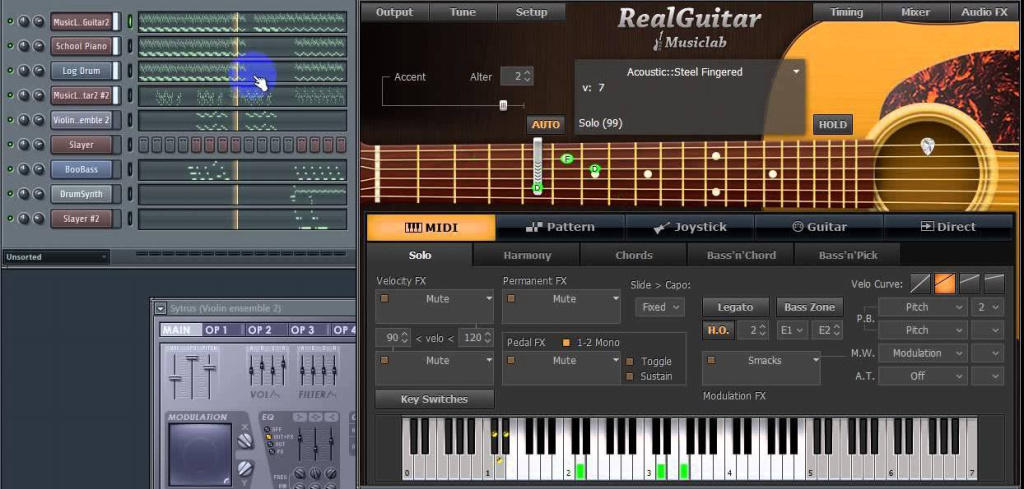Image resolution: width=1024 pixels, height=489 pixels.
Task: Open the Acoustic Steel Fingered preset dropdown
Action: click(796, 72)
